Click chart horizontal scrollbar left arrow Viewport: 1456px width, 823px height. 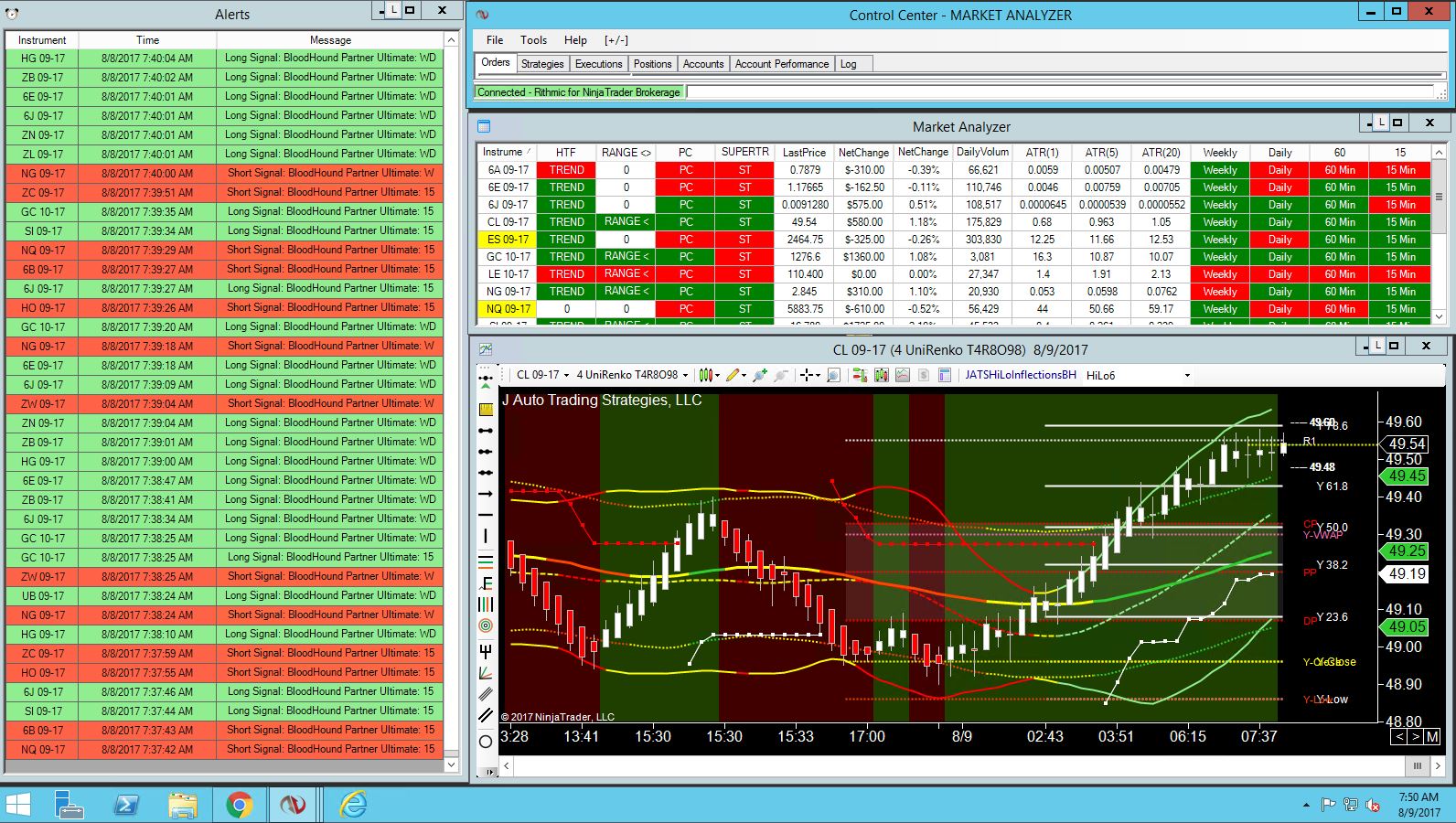click(507, 766)
